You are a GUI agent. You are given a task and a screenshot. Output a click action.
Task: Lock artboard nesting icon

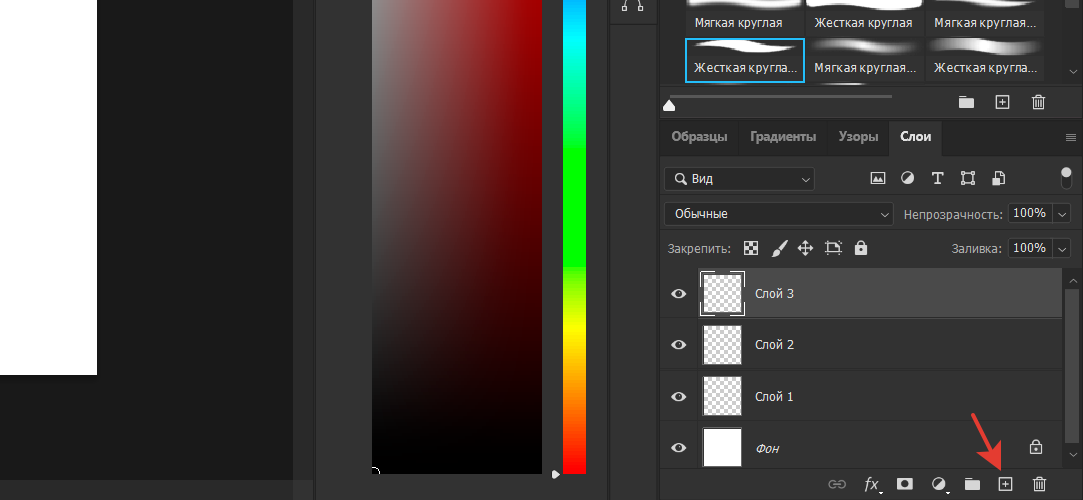834,248
